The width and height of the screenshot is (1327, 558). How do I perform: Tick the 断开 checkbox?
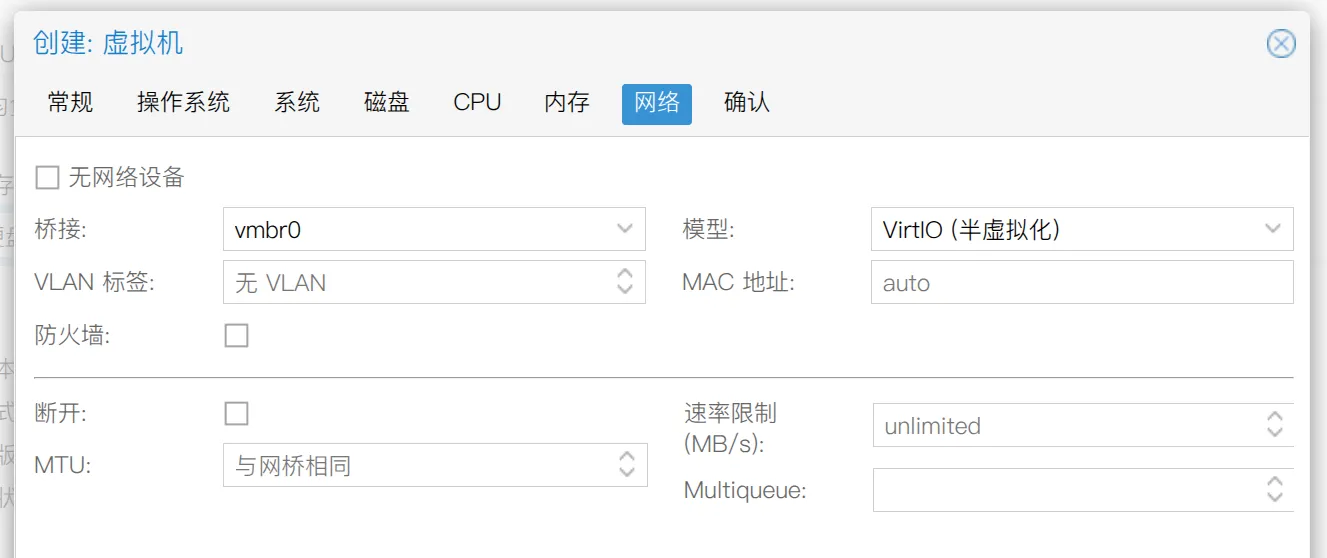[236, 413]
